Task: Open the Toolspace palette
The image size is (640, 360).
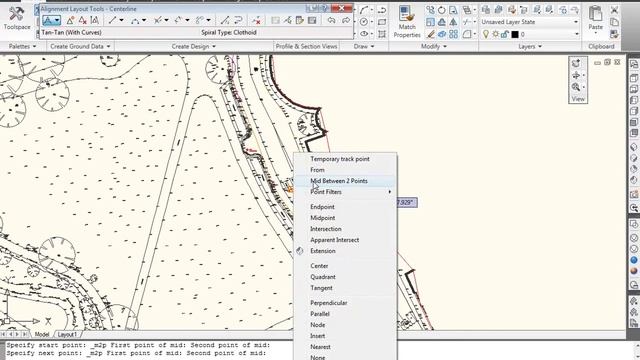Action: tap(17, 19)
